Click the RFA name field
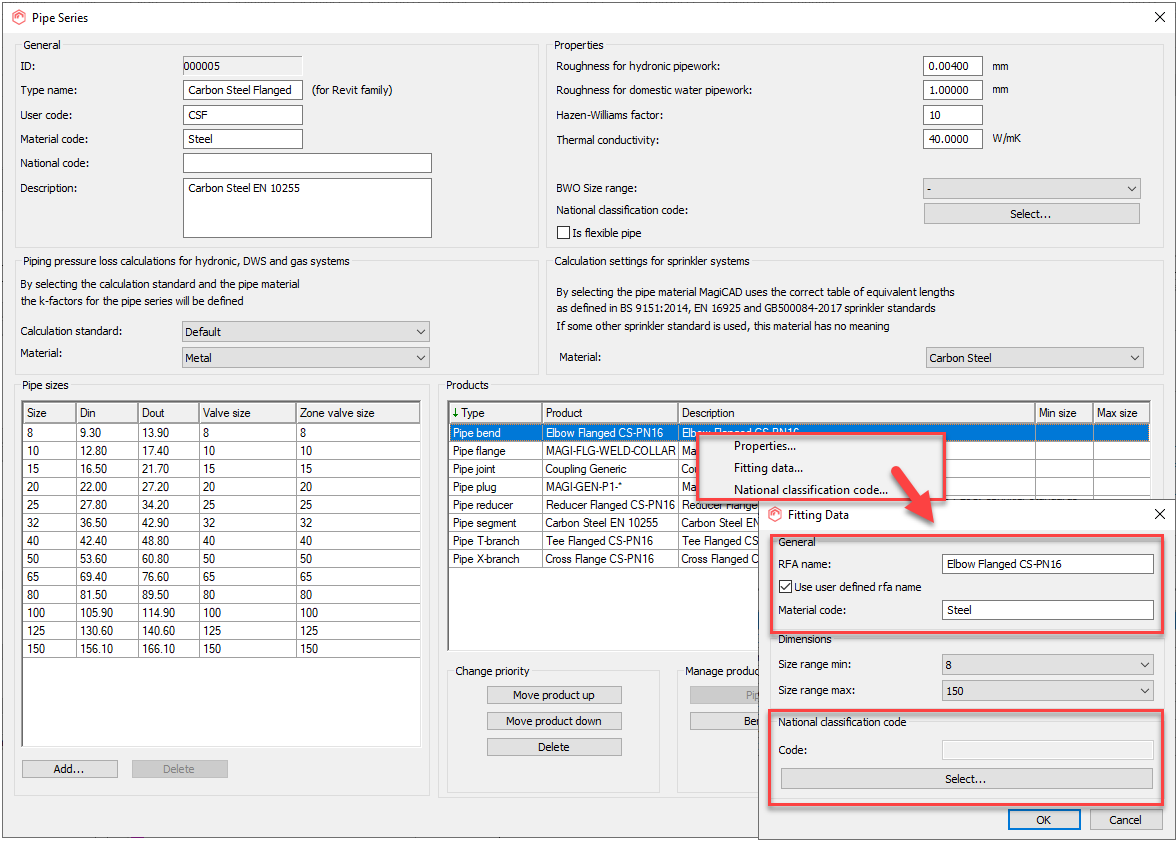Image resolution: width=1176 pixels, height=842 pixels. click(1048, 564)
